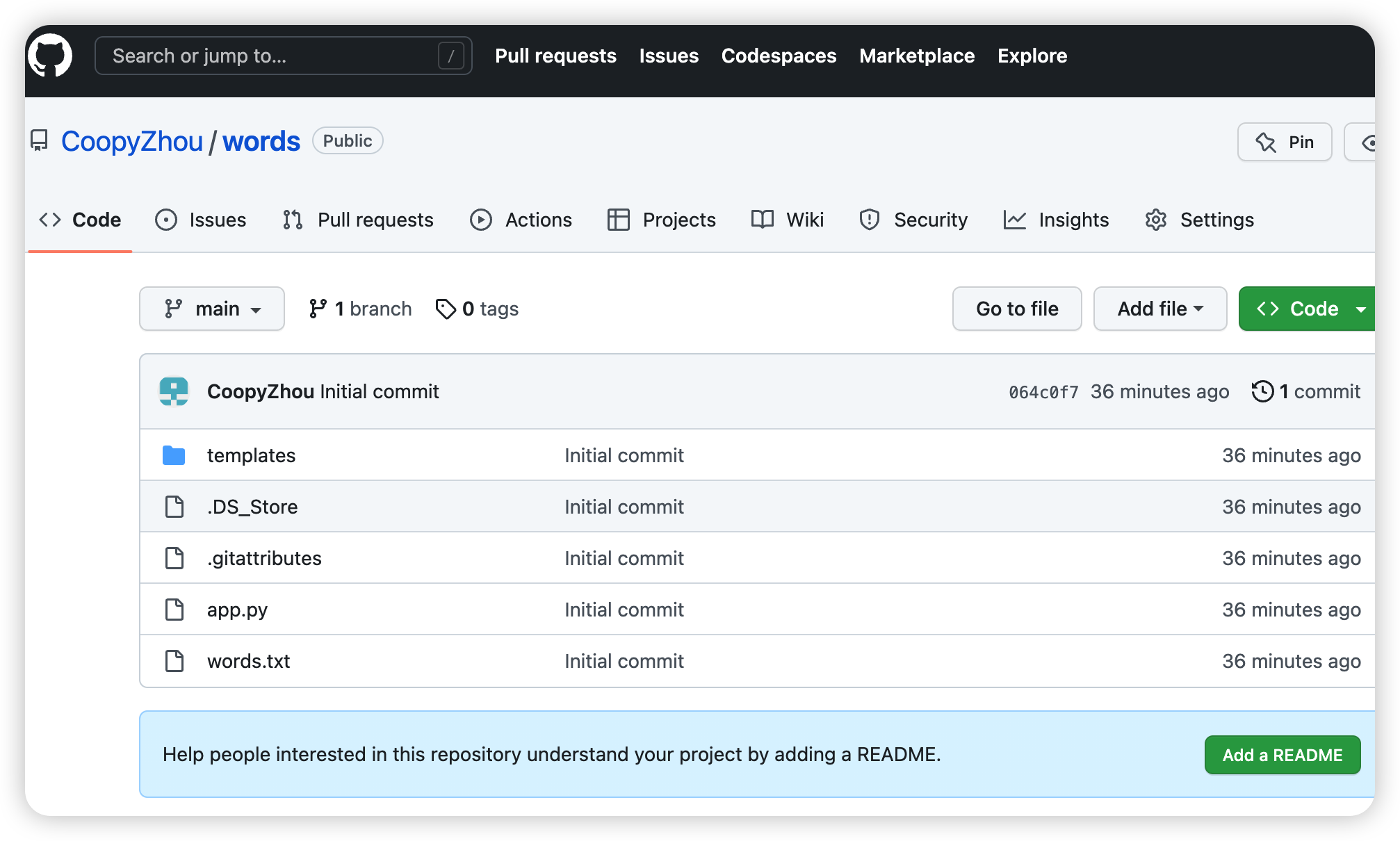Click the templates folder icon
The width and height of the screenshot is (1400, 841).
pos(174,455)
